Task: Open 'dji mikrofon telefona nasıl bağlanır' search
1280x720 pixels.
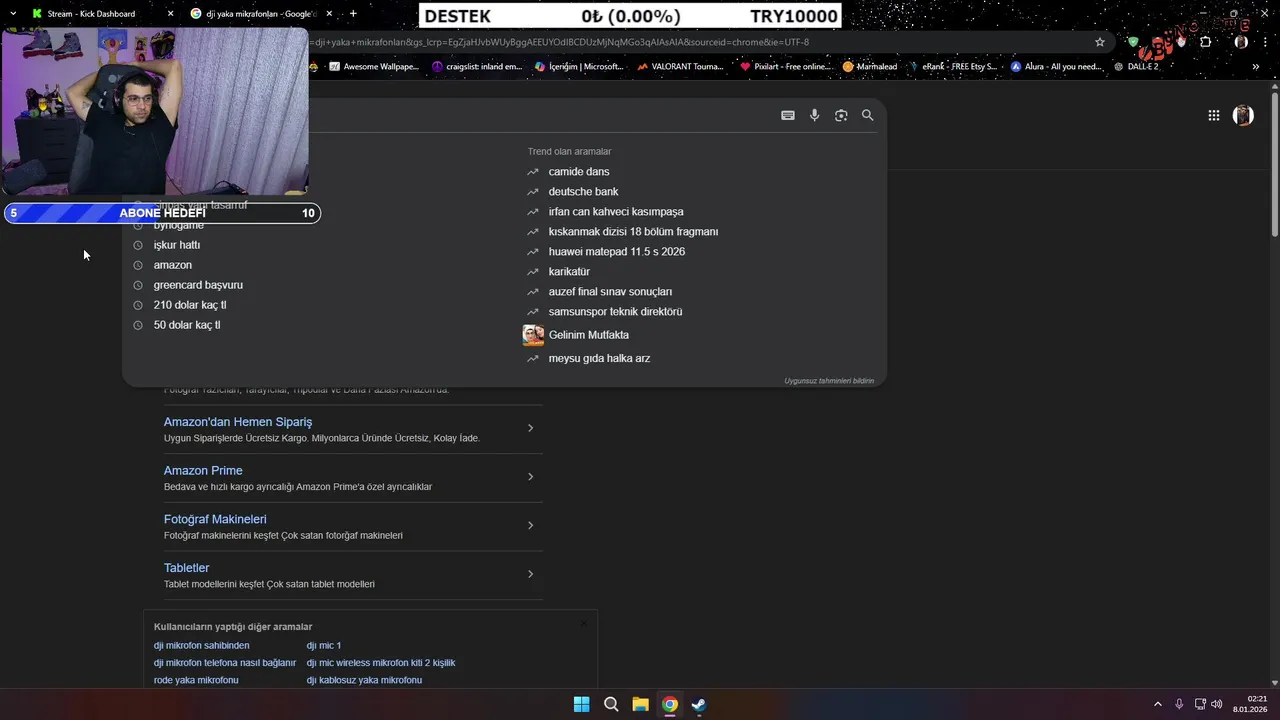Action: click(225, 663)
